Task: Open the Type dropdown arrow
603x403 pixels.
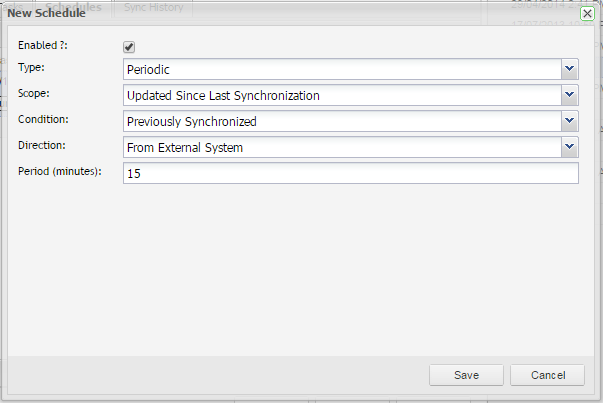Action: [x=569, y=69]
